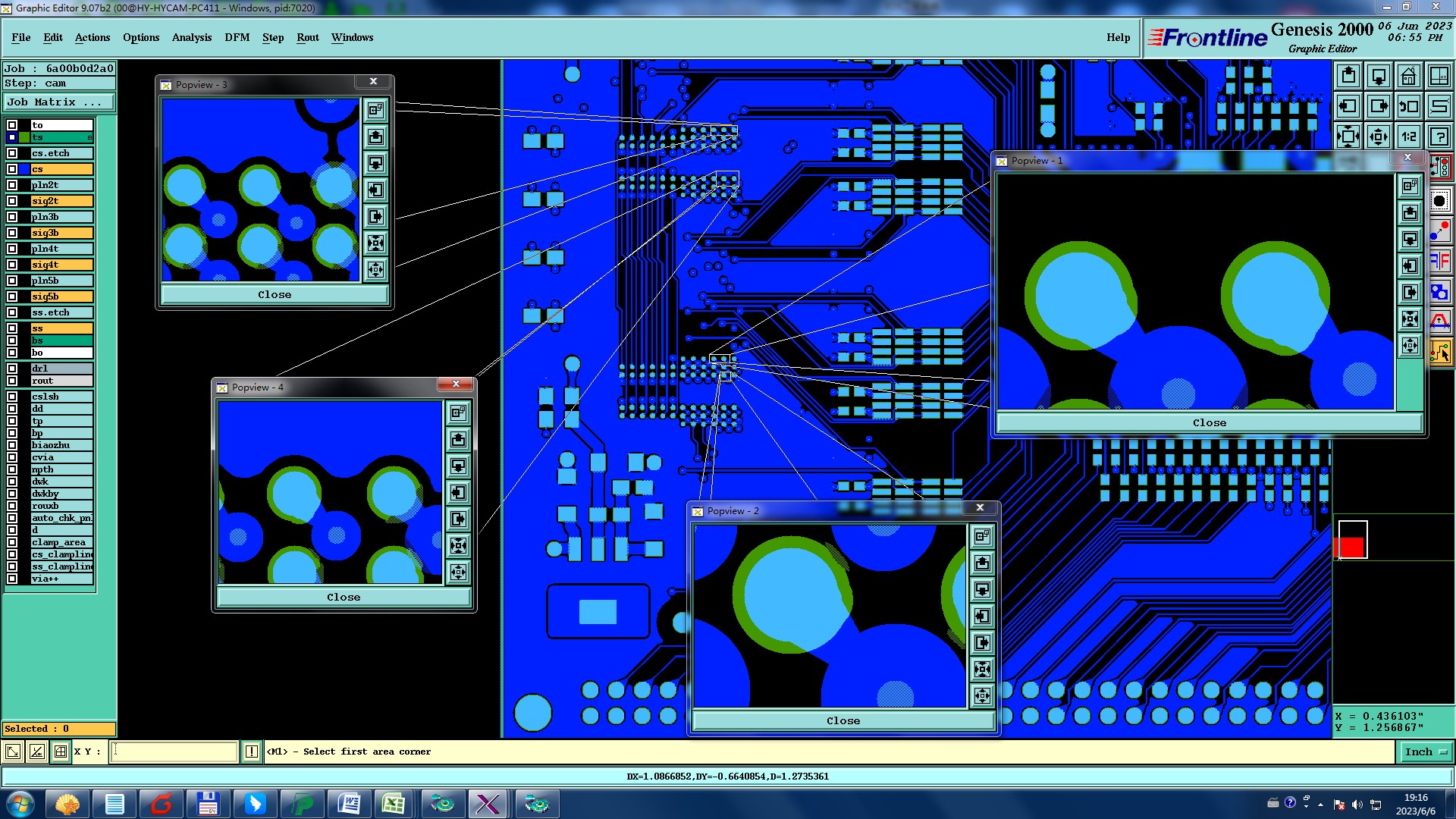
Task: Click zoom out icon in Popview 2
Action: click(982, 670)
